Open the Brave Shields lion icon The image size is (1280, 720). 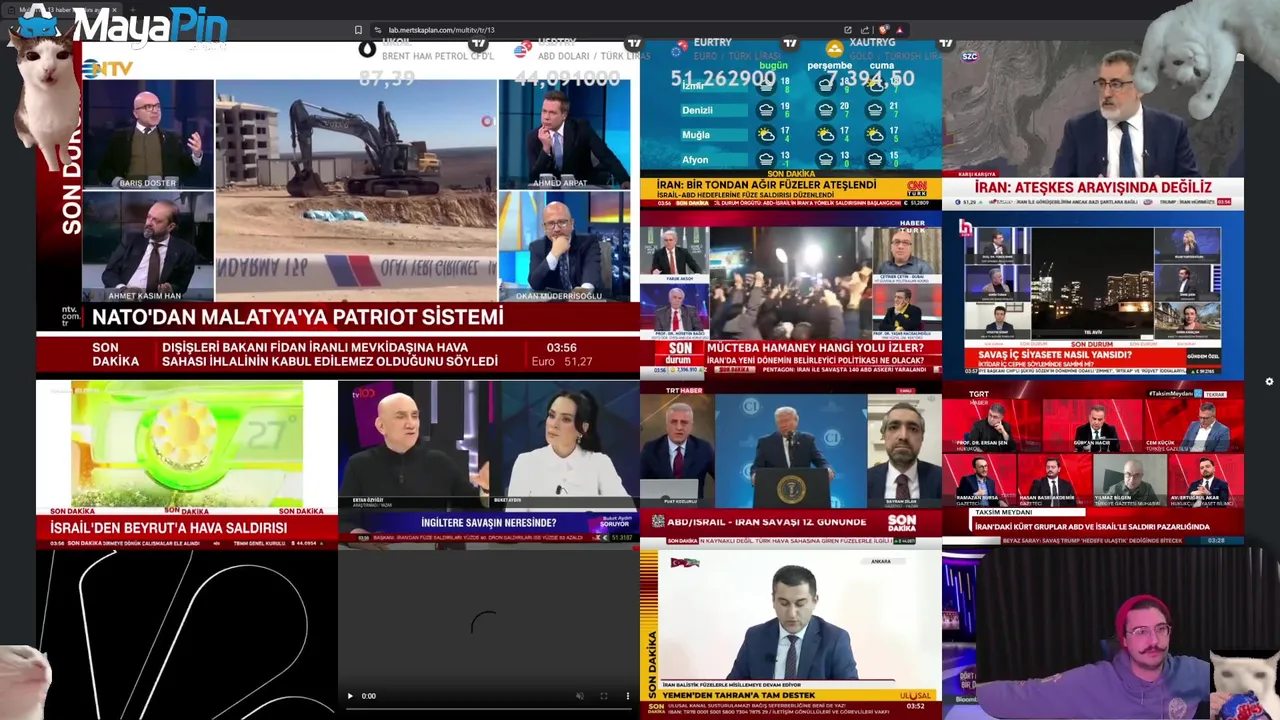point(884,30)
